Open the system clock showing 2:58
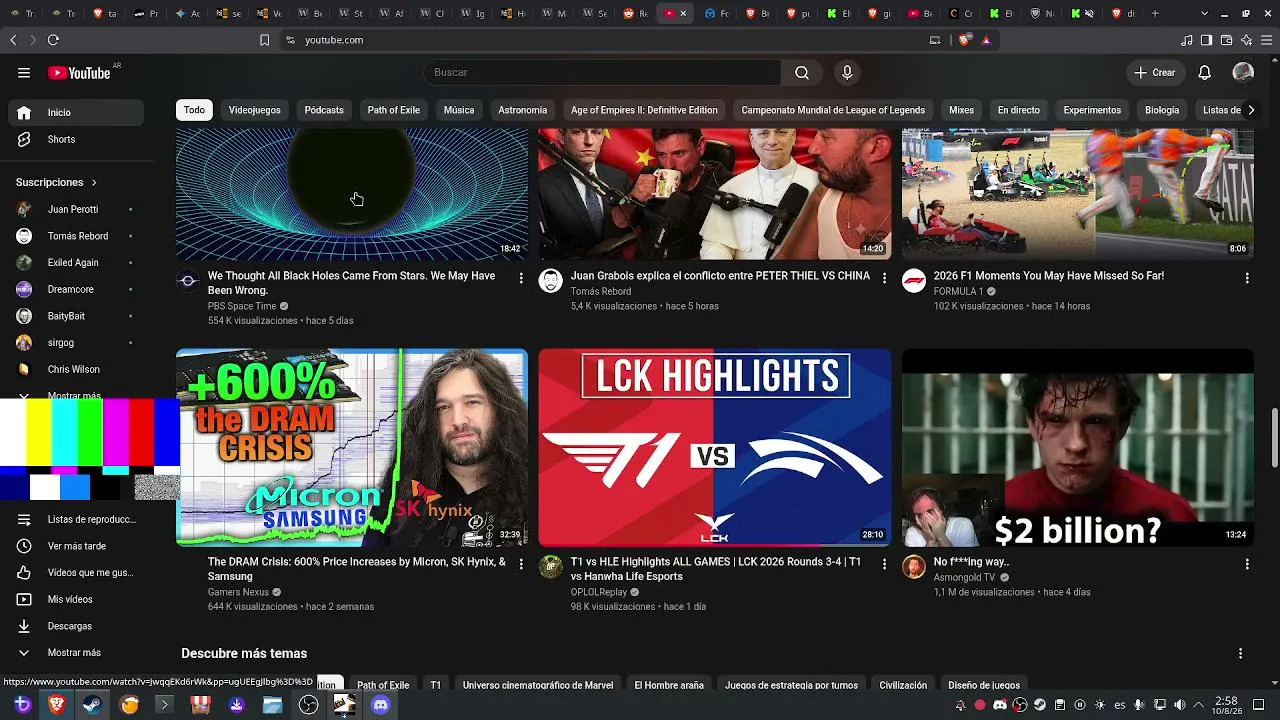 (x=1226, y=705)
